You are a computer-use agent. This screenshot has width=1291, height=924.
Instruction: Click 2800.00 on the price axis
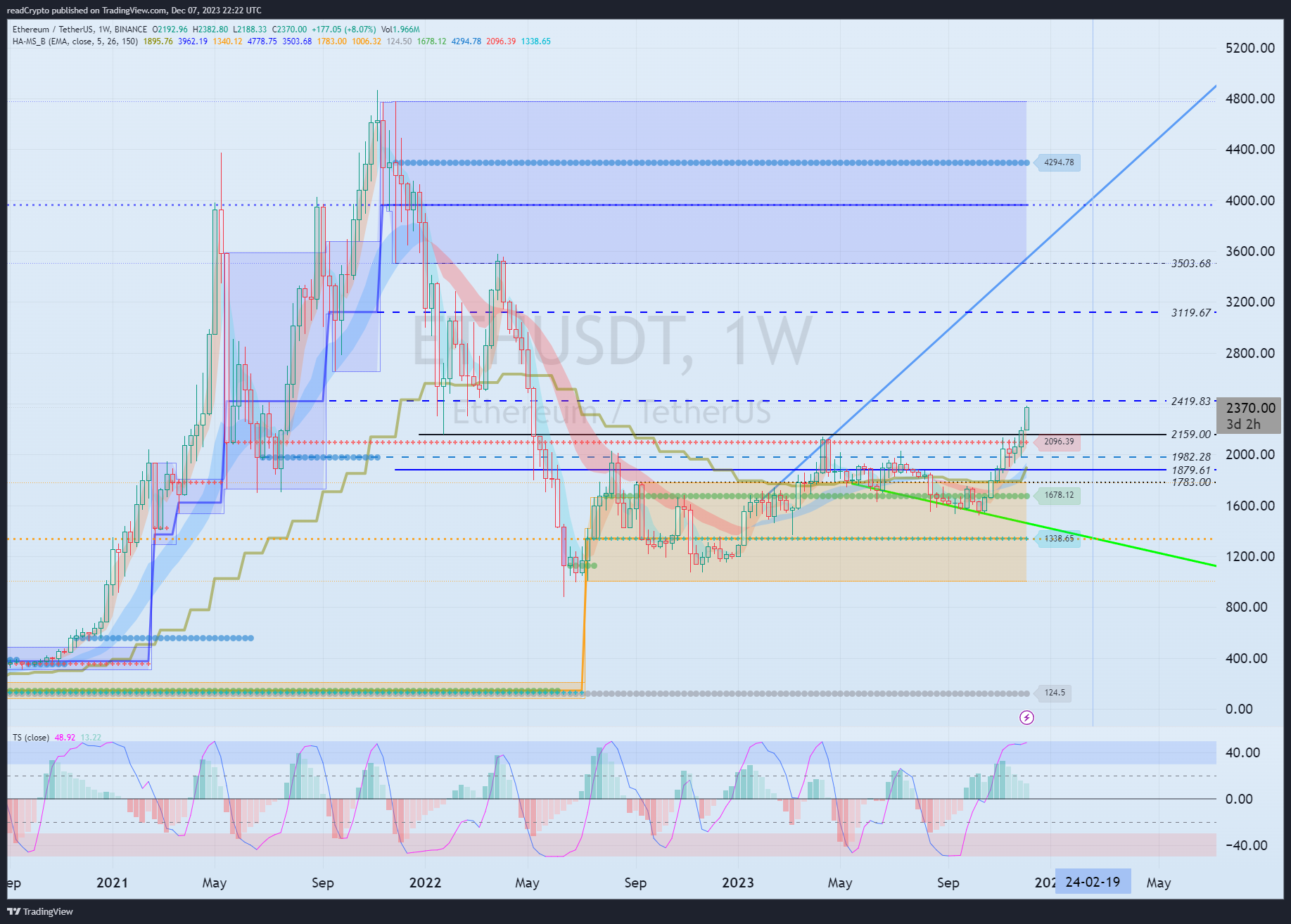(x=1250, y=353)
